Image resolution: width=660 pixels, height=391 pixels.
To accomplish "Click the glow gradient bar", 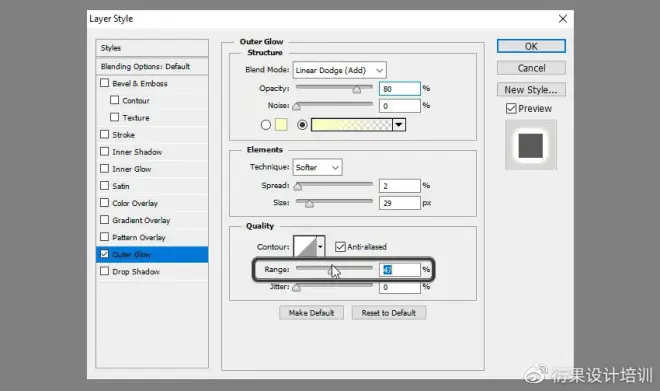I will click(351, 125).
